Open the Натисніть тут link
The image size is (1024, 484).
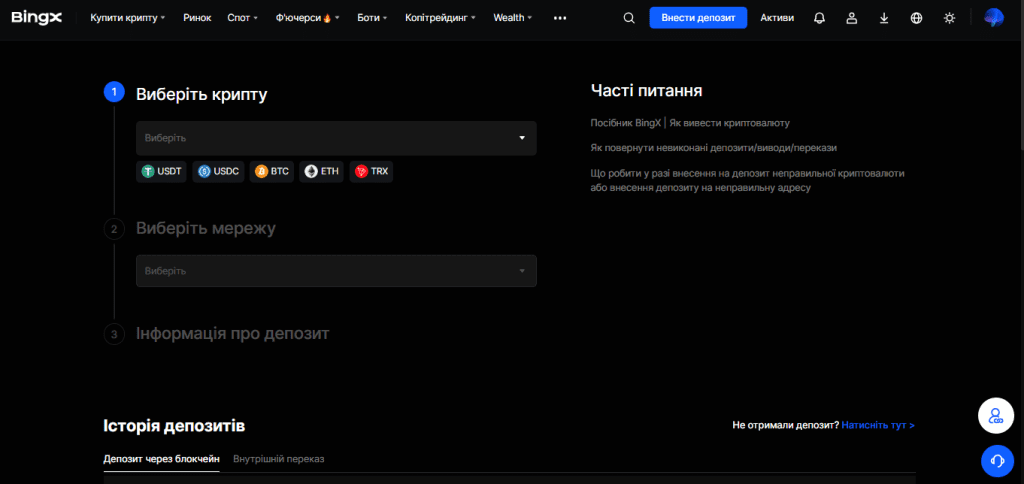click(x=878, y=425)
